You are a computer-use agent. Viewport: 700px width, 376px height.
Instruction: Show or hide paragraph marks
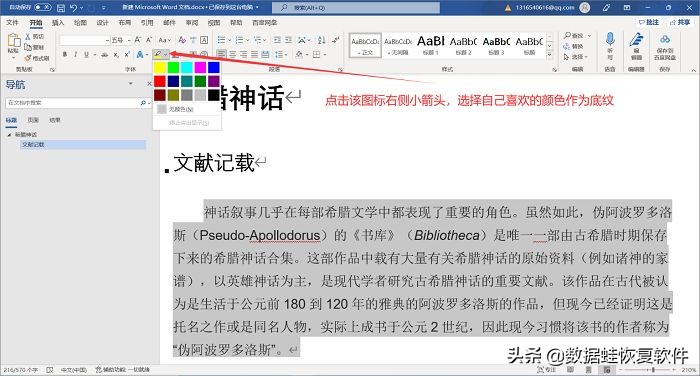tap(336, 40)
